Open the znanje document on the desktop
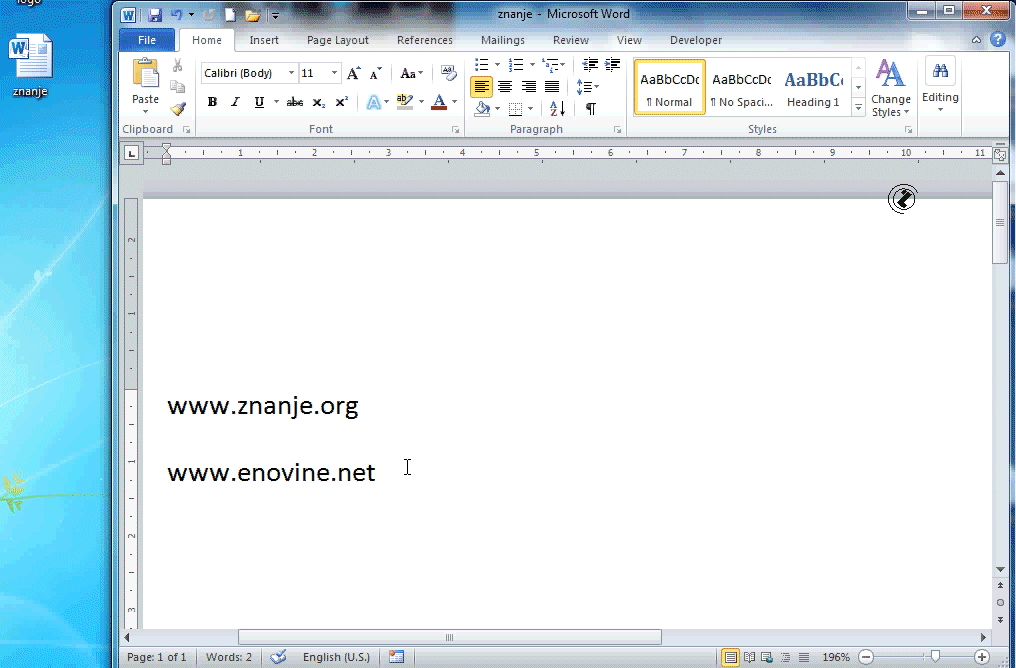 tap(30, 66)
